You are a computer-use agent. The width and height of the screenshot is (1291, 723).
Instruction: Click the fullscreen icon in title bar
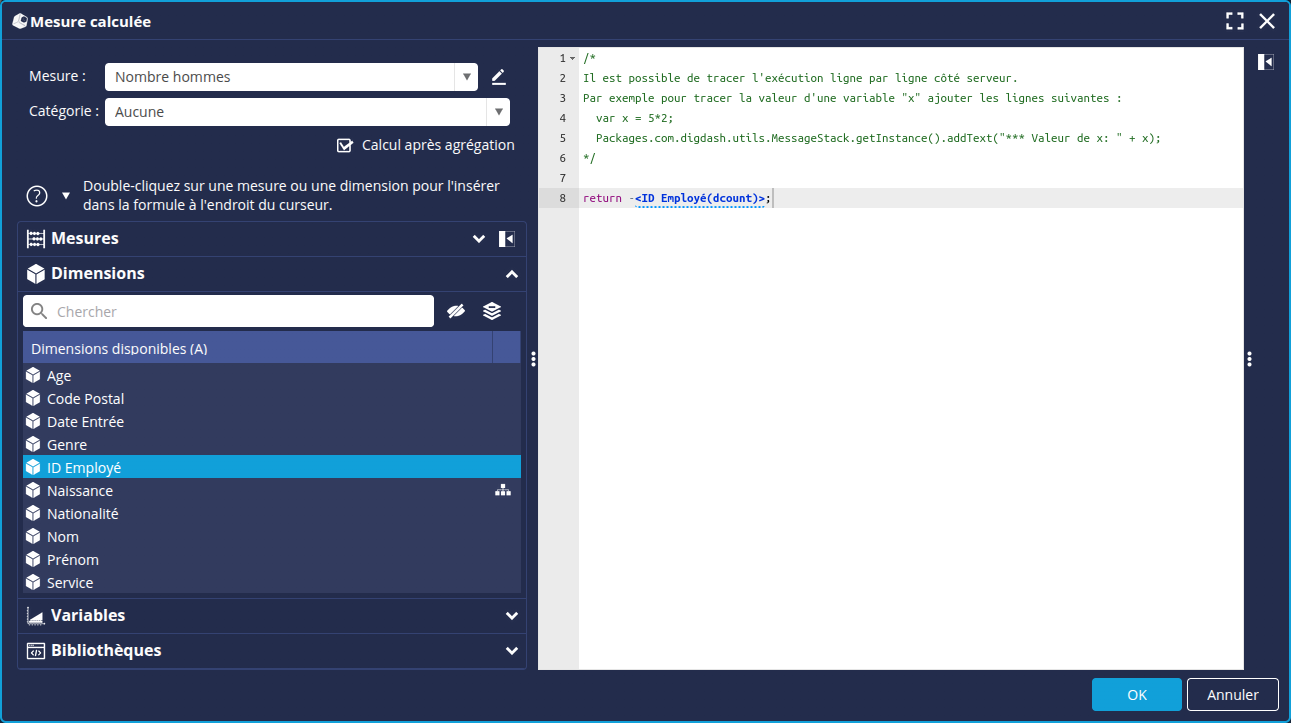1235,21
